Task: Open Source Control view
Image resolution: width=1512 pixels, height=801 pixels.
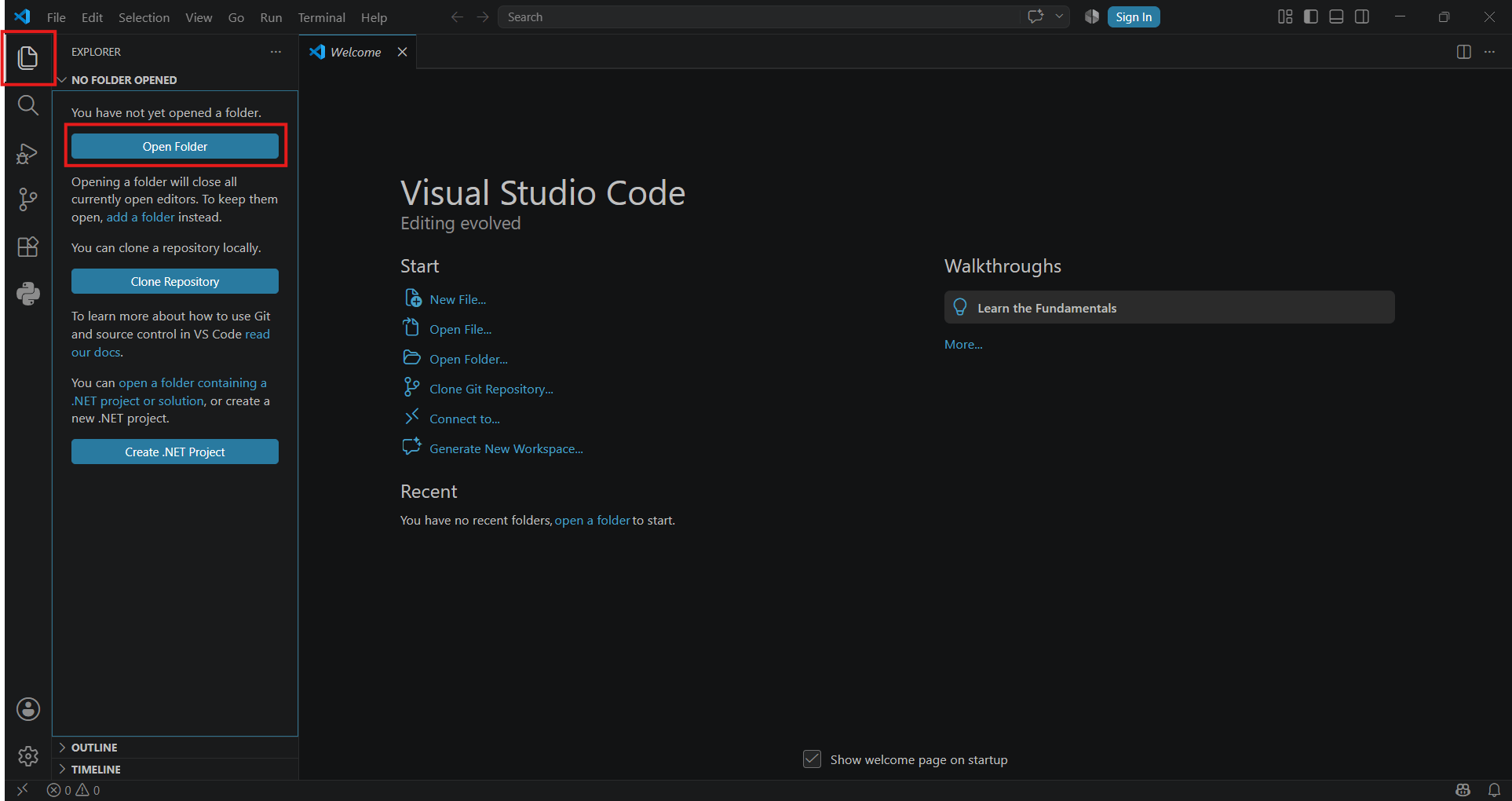Action: [x=28, y=199]
